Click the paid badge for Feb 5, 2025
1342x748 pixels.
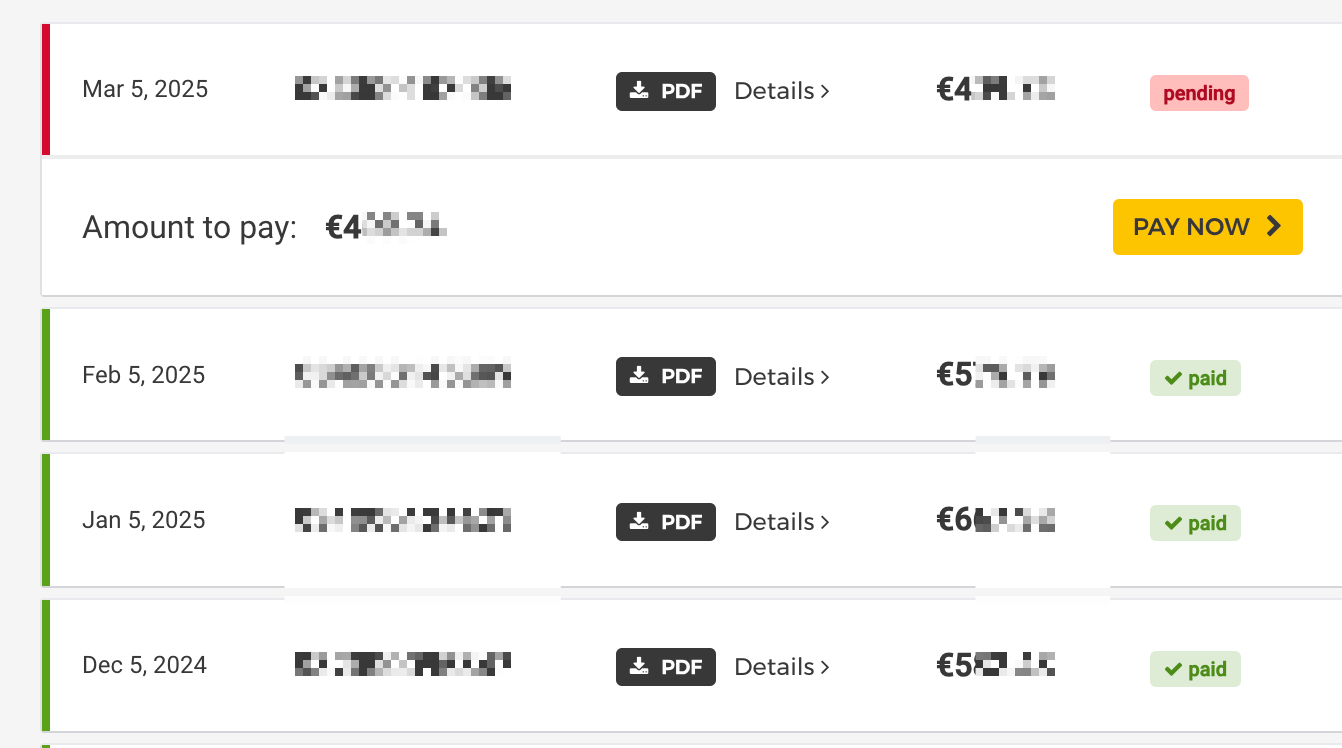pyautogui.click(x=1195, y=379)
